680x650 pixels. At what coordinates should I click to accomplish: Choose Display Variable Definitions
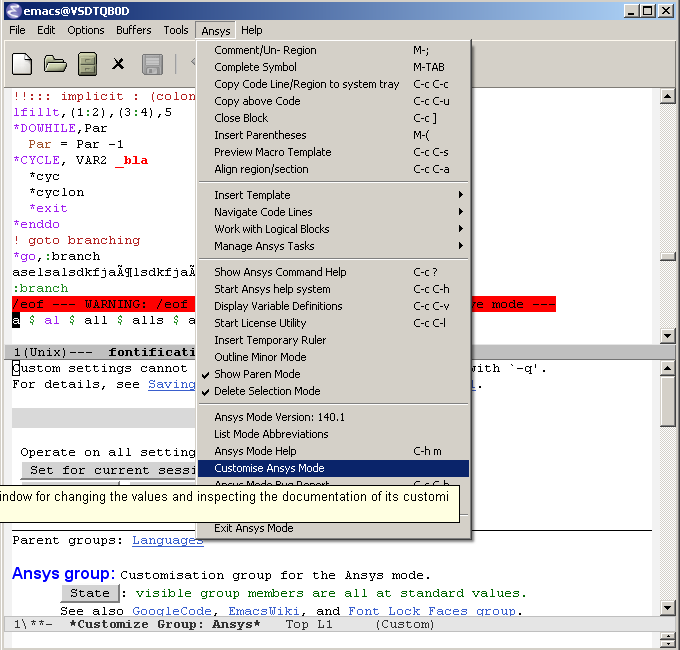[x=333, y=306]
